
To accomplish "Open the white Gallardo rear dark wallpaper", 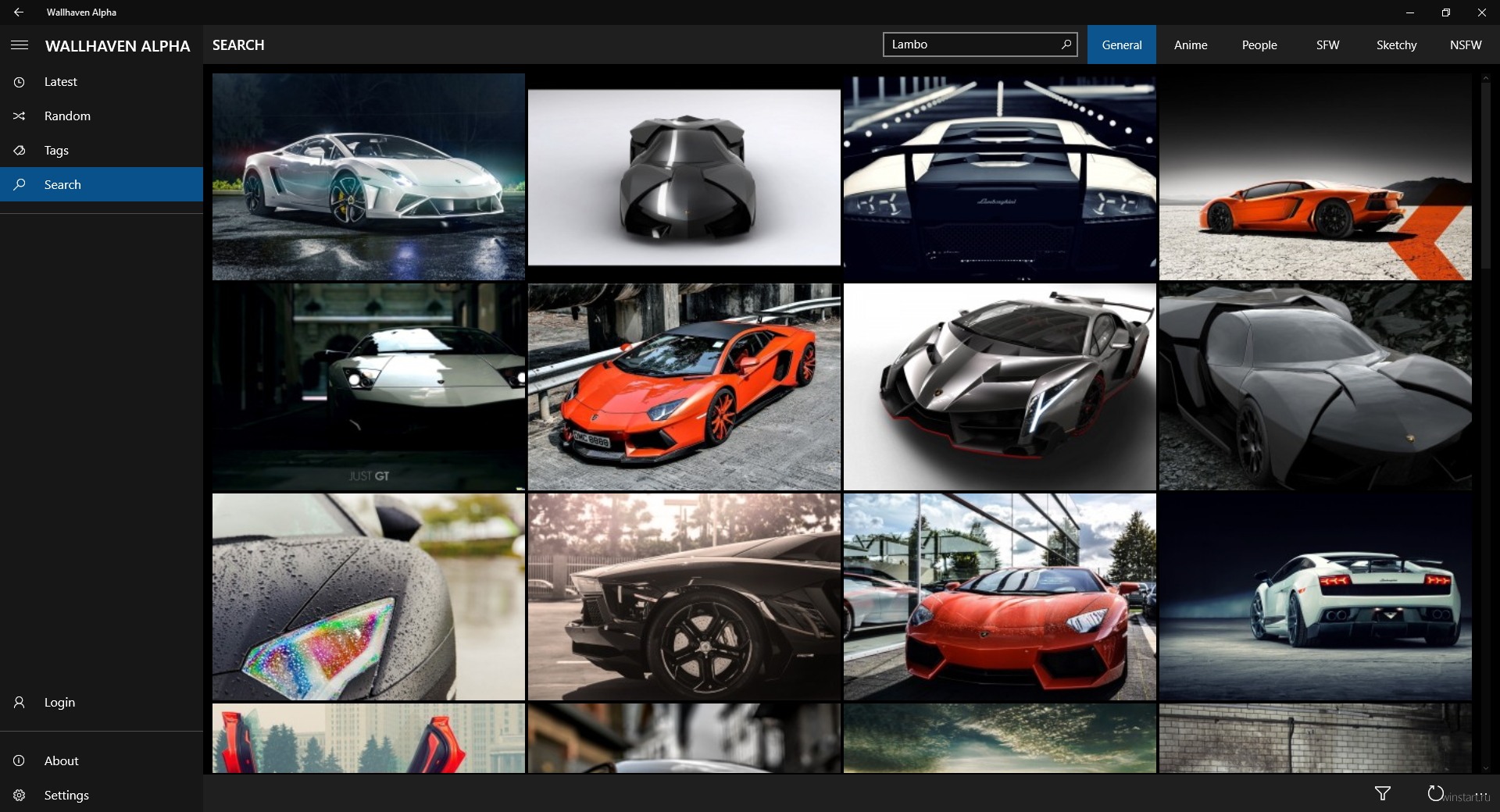I will pyautogui.click(x=1316, y=597).
